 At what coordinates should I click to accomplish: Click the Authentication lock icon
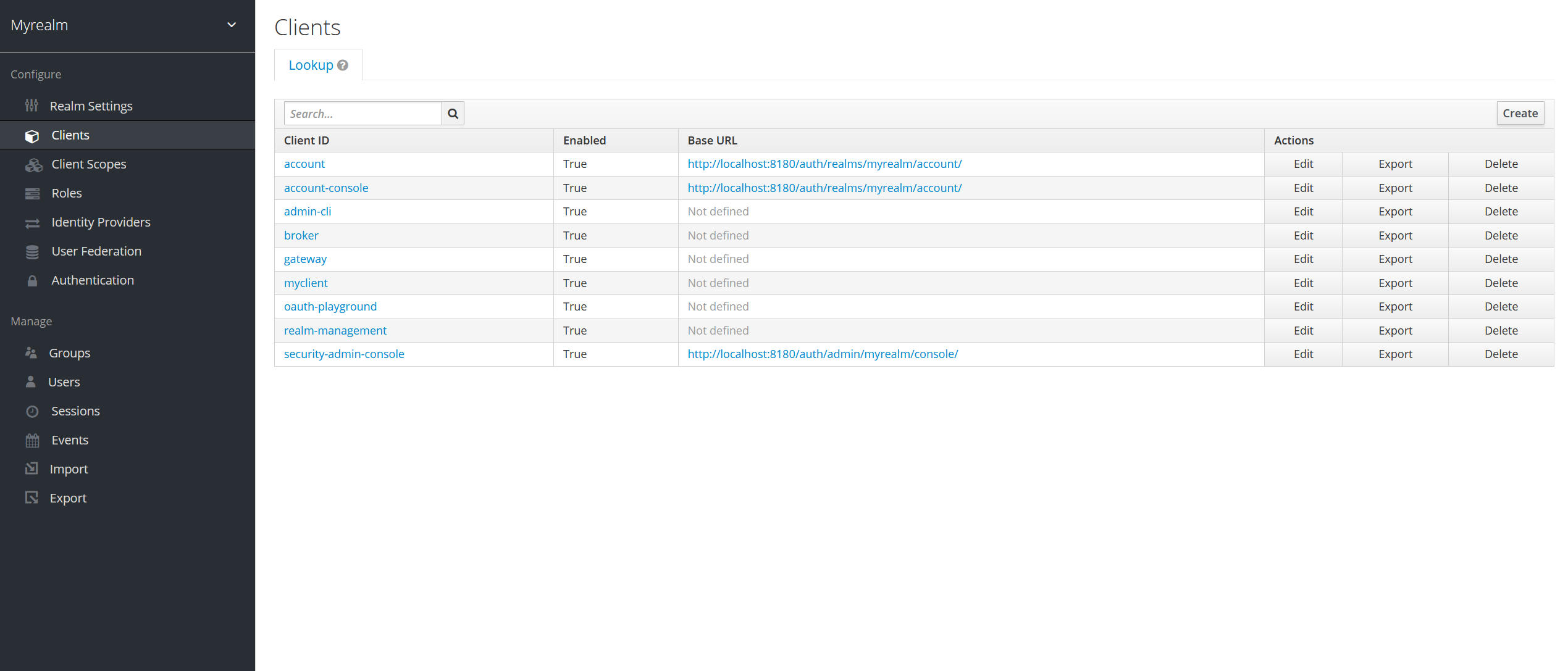pyautogui.click(x=32, y=281)
